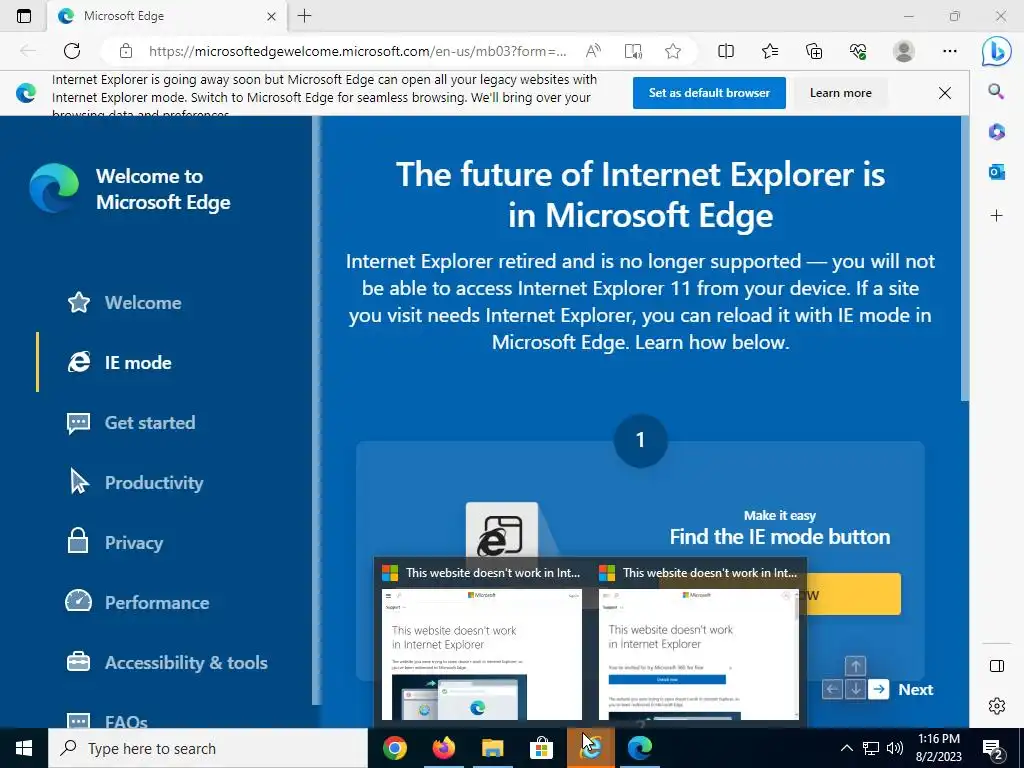Viewport: 1024px width, 768px height.
Task: Launch Firefox from taskbar
Action: pyautogui.click(x=443, y=748)
